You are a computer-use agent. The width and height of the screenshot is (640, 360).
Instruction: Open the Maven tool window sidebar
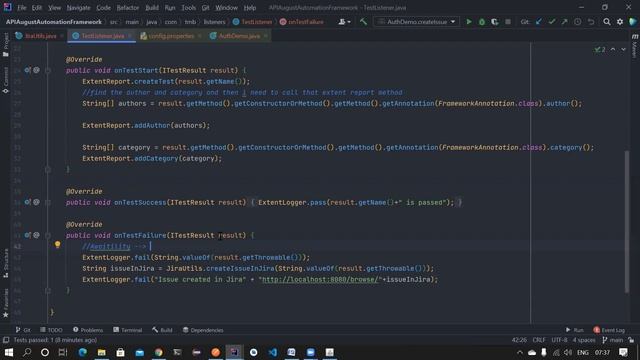coord(635,46)
